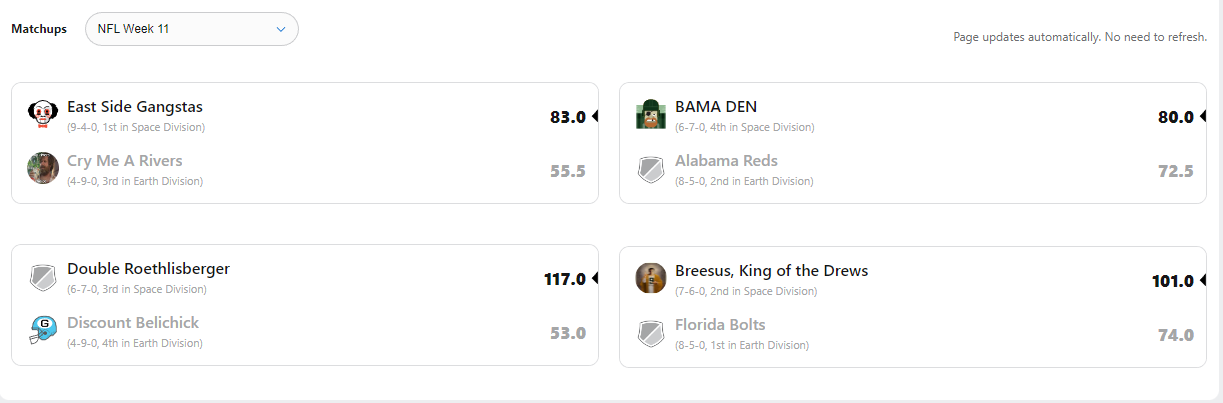Open the NFL Week 11 matchups dropdown
Viewport: 1223px width, 403px height.
point(192,29)
